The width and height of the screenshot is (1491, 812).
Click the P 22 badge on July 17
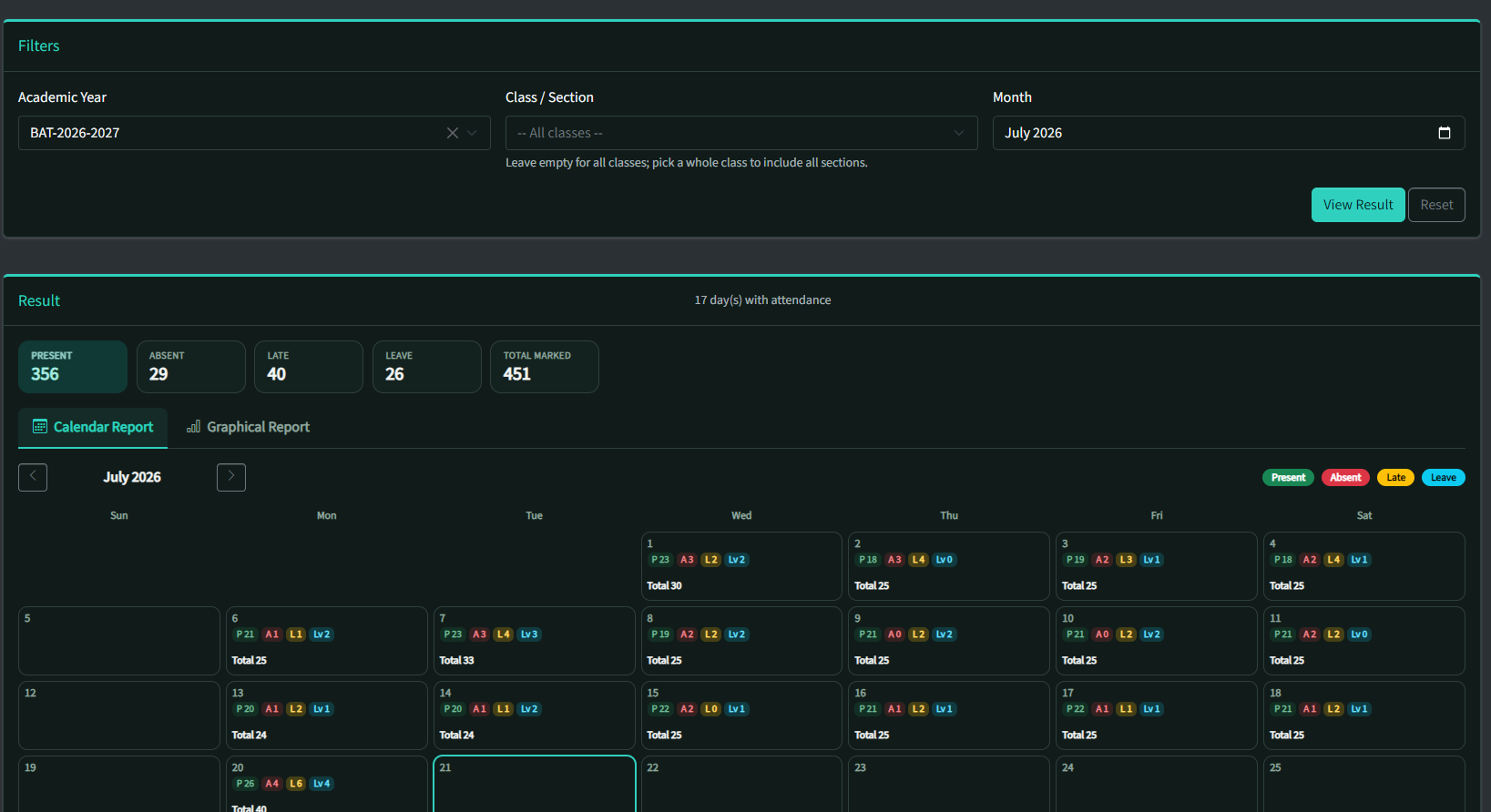point(1076,709)
